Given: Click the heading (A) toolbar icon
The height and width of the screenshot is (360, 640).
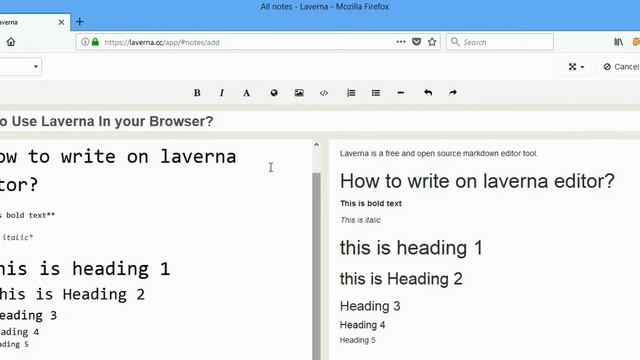Looking at the screenshot, I should pyautogui.click(x=247, y=93).
